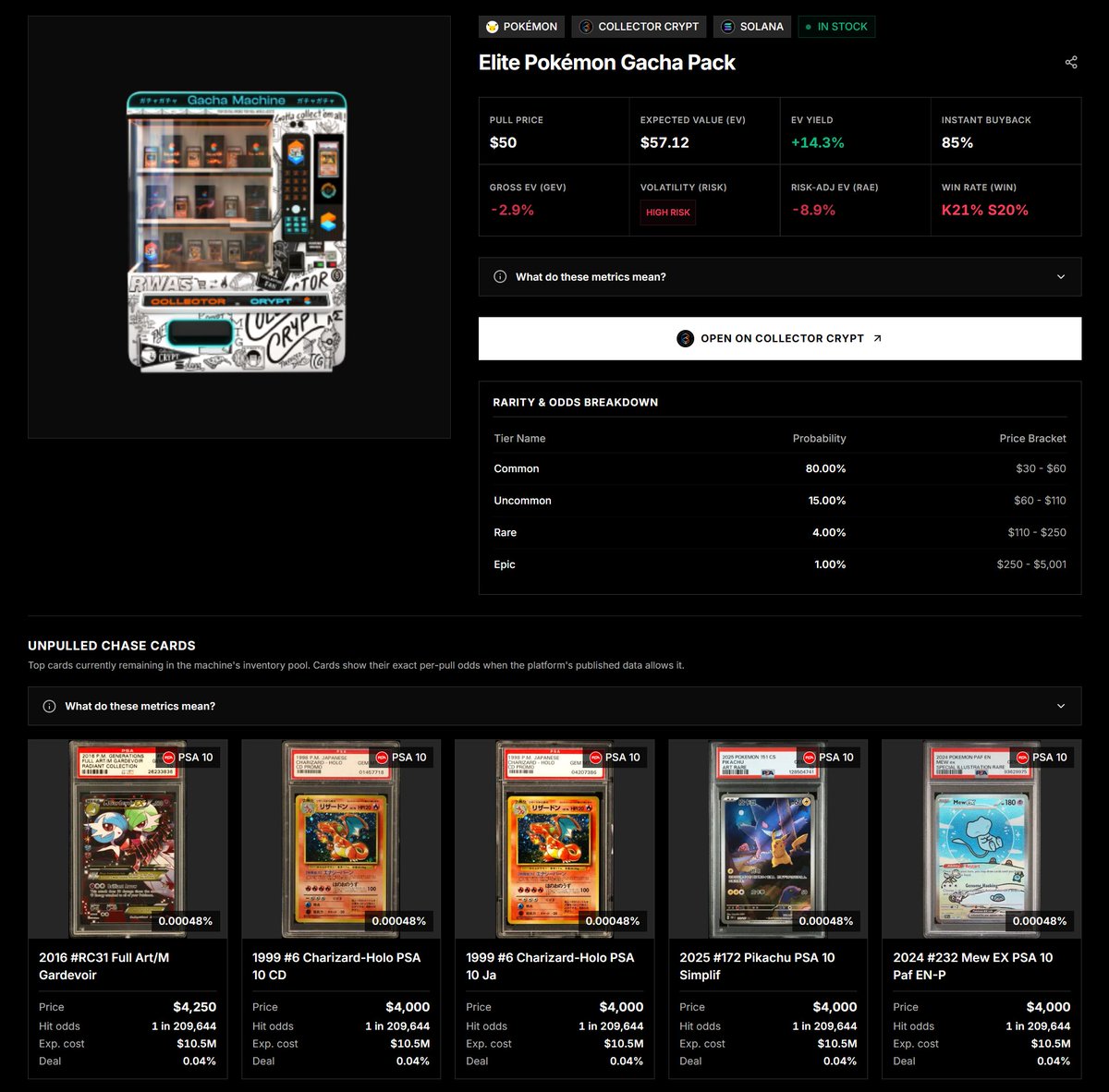Image resolution: width=1109 pixels, height=1092 pixels.
Task: Click the Instant Buyback value 85%
Action: 957,142
